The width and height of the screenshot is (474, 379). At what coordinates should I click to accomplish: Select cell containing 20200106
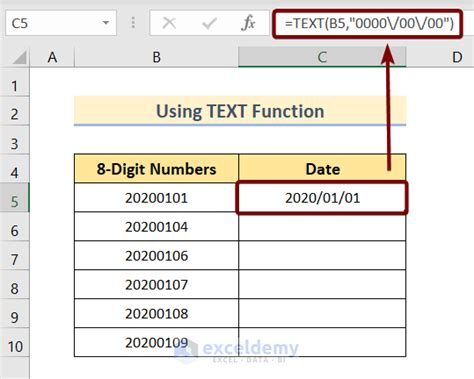(156, 256)
